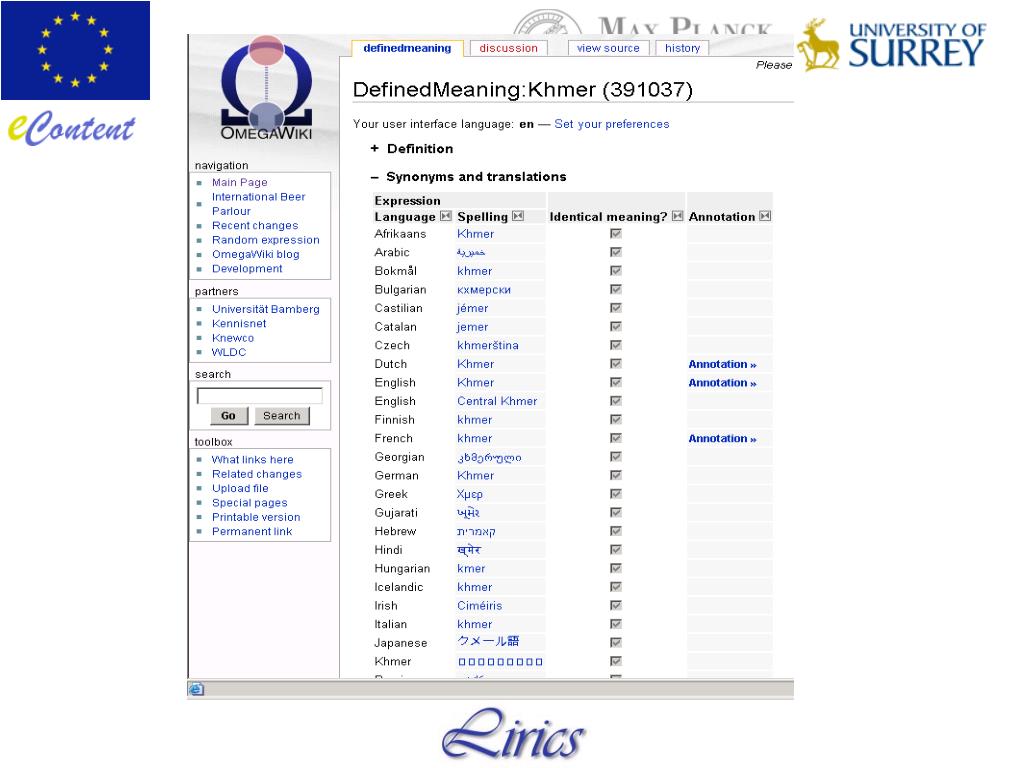The width and height of the screenshot is (1024, 768).
Task: Open Catalan spelling jemer link
Action: 472,327
